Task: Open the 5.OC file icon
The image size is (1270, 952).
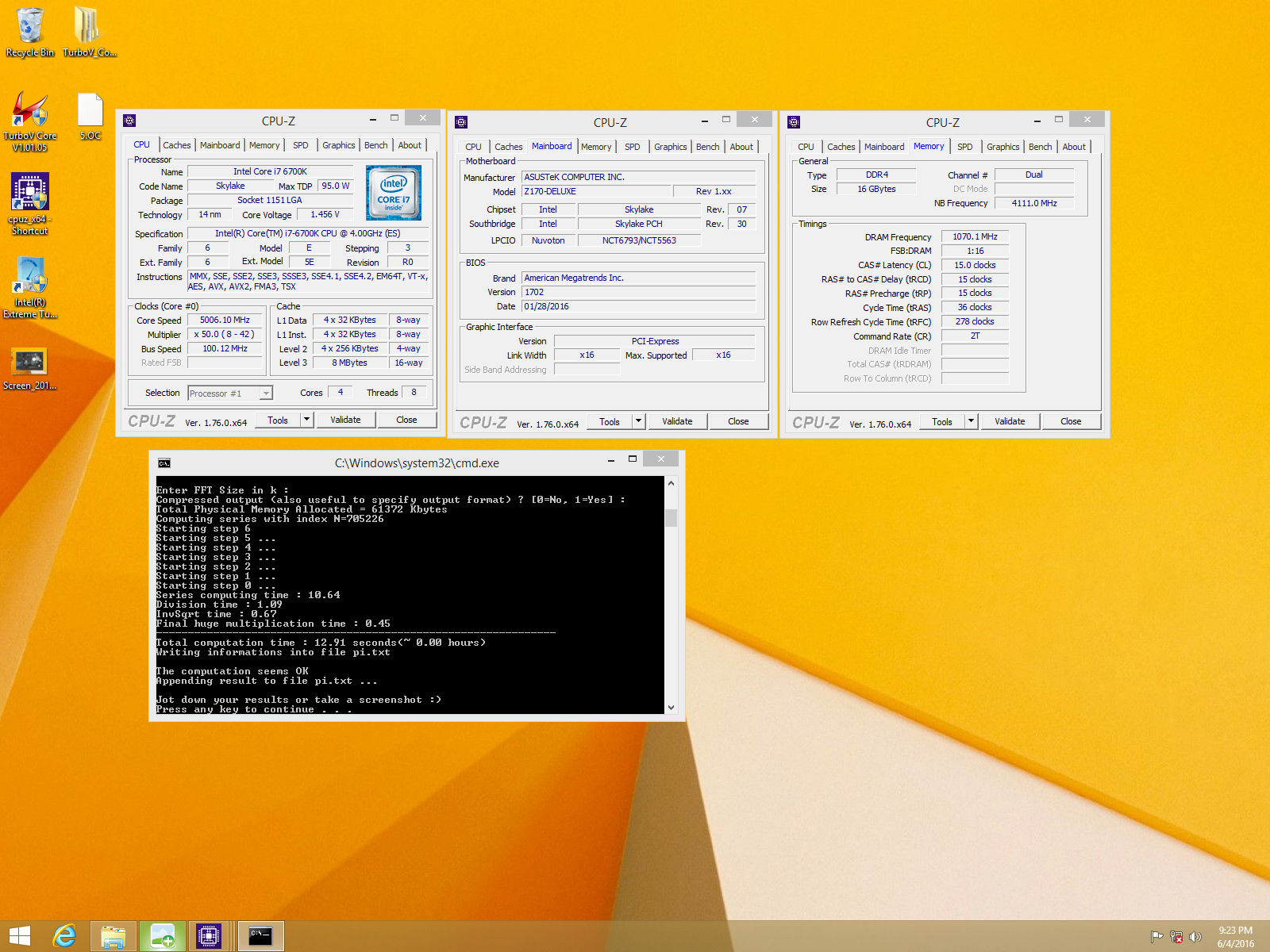Action: [90, 117]
